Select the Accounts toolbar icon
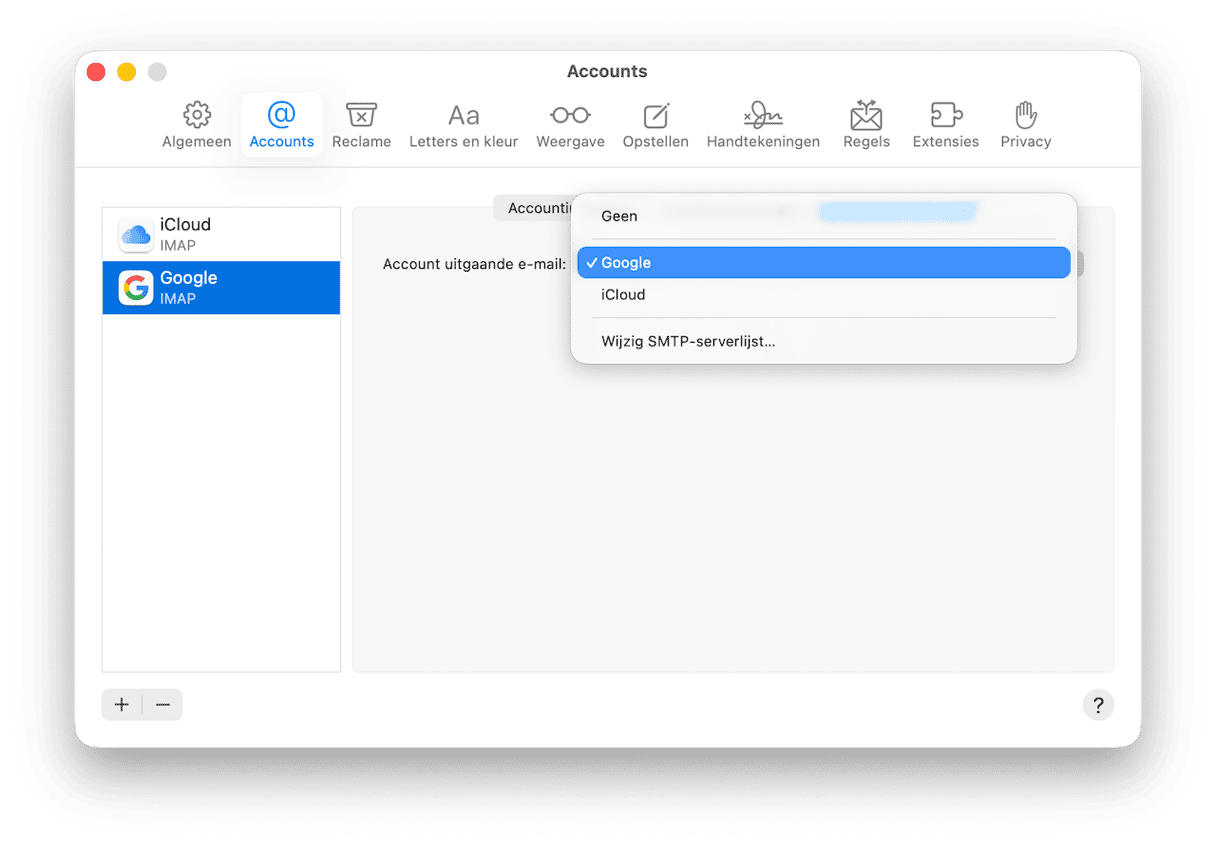This screenshot has width=1216, height=846. [281, 123]
